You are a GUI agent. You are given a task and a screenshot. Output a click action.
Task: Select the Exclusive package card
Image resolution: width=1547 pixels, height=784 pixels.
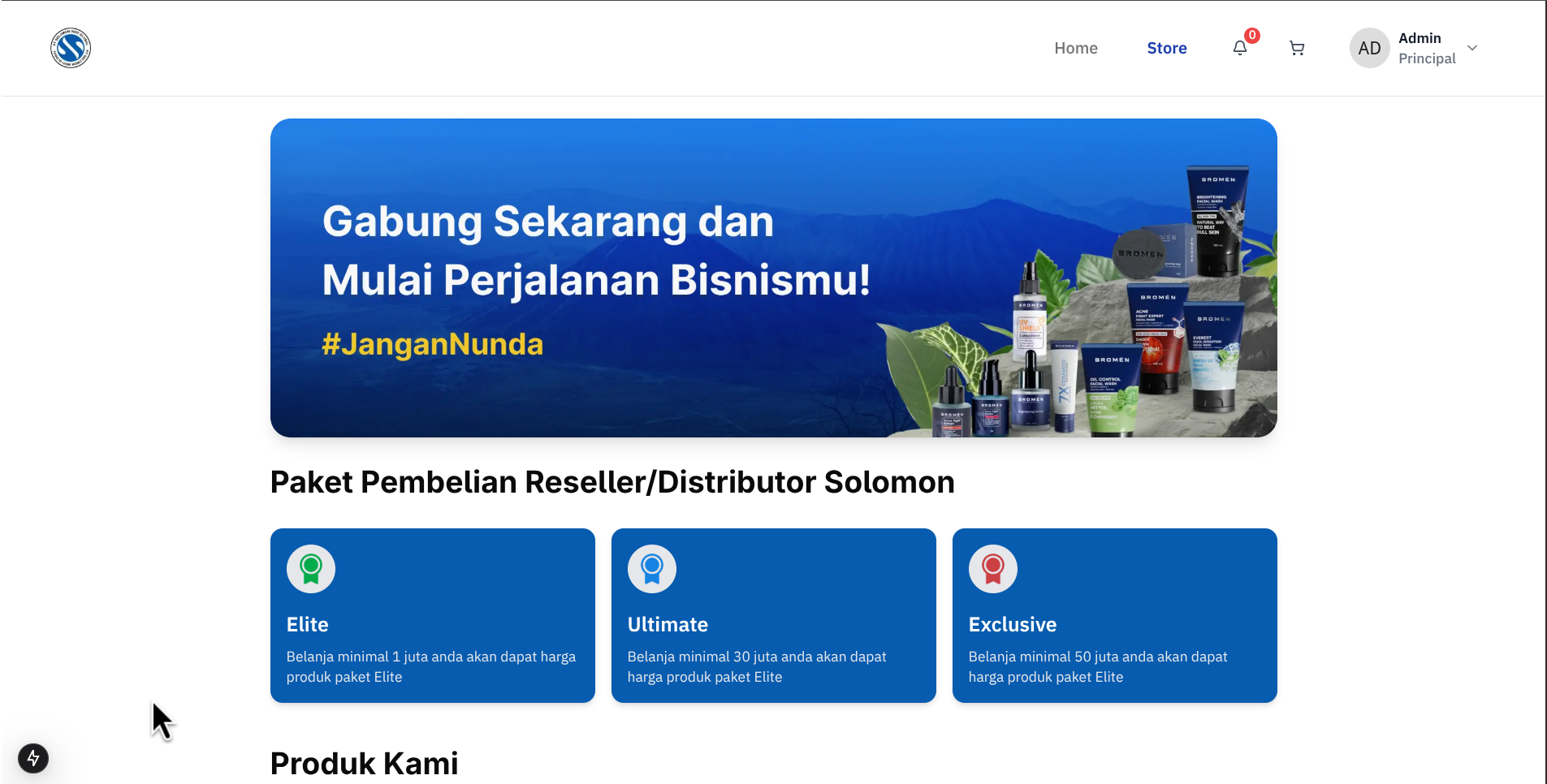click(1115, 615)
